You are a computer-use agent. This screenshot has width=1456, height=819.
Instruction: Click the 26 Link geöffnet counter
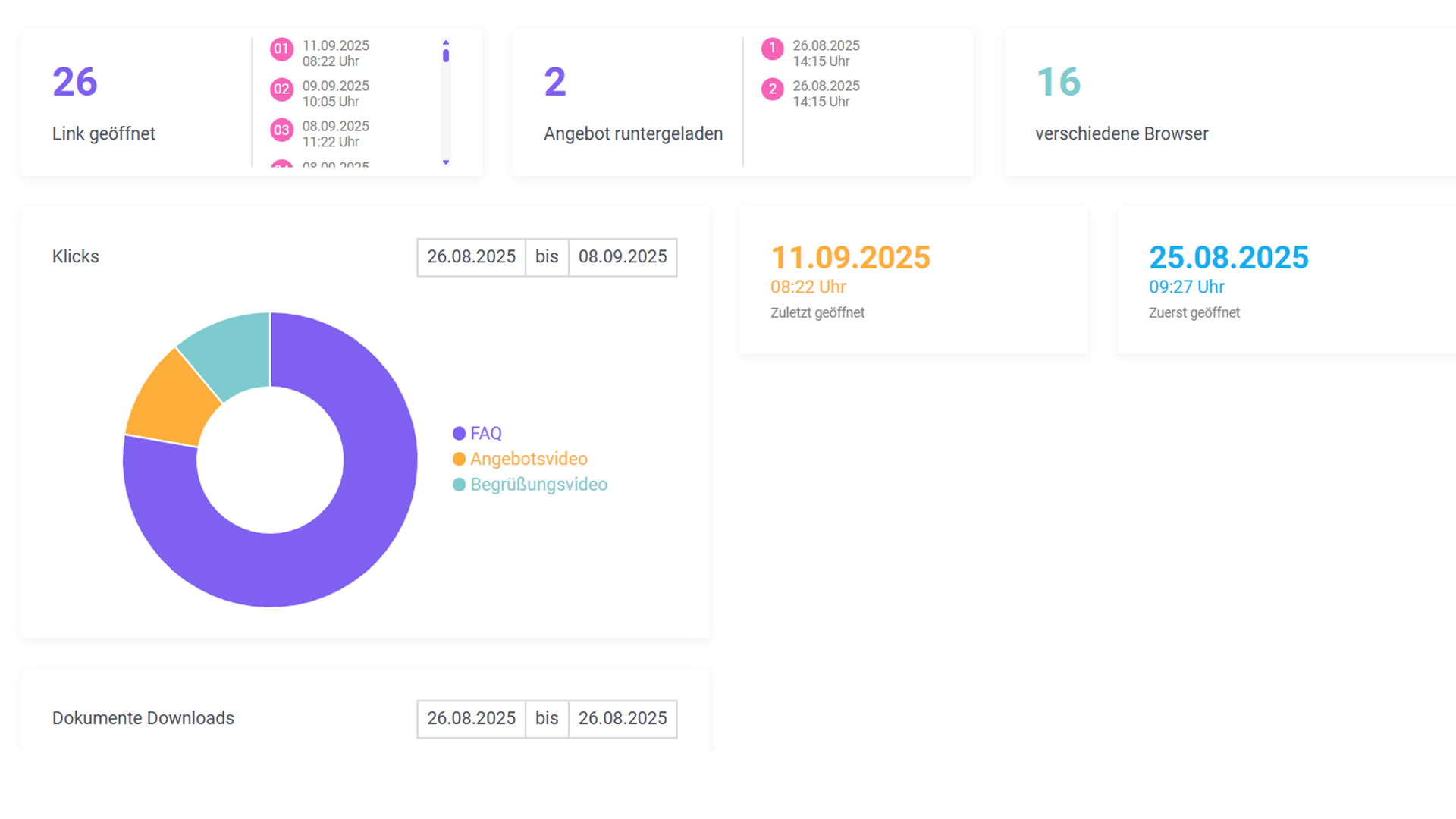pyautogui.click(x=75, y=82)
